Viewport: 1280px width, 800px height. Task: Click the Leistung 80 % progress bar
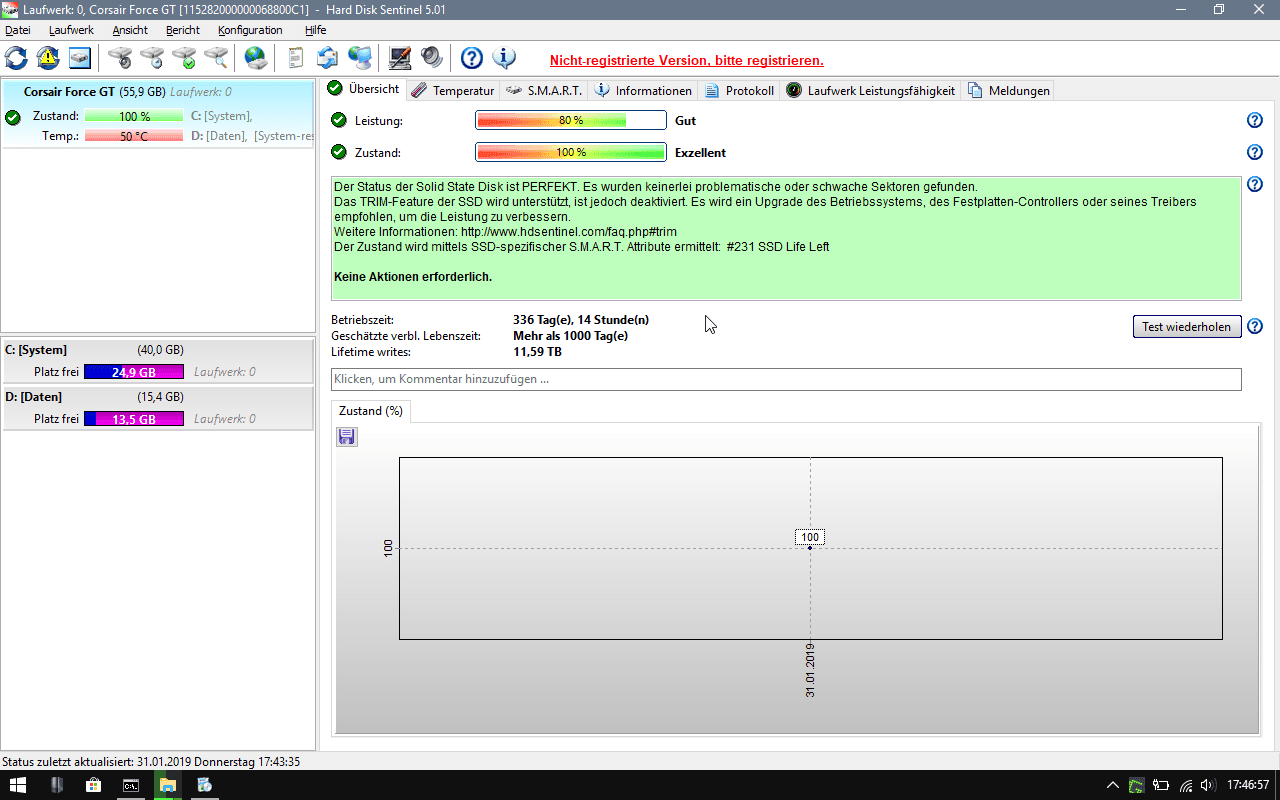[x=571, y=121]
